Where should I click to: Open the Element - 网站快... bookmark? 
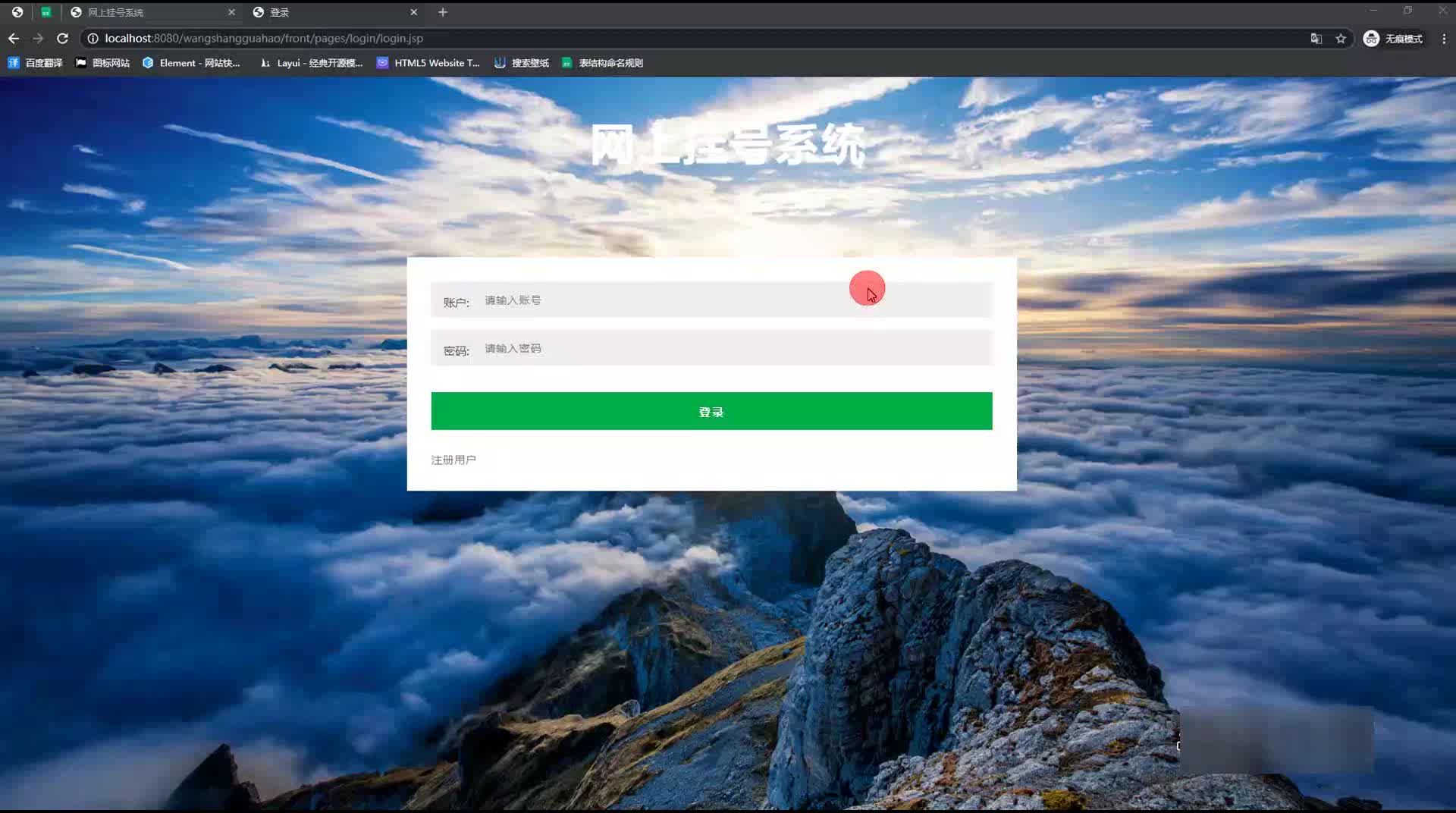[x=191, y=63]
